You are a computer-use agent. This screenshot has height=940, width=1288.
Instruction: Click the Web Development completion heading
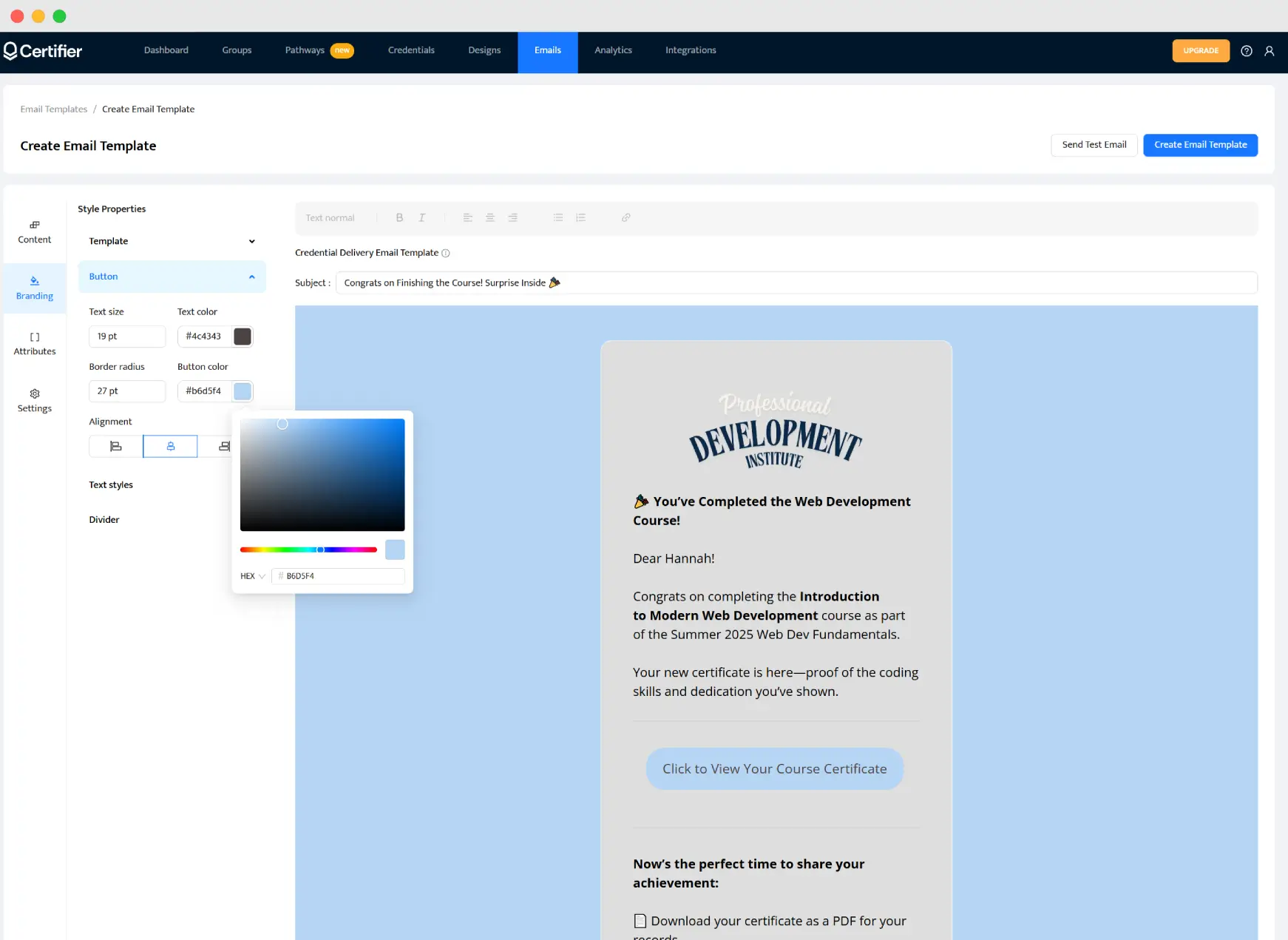pyautogui.click(x=772, y=511)
